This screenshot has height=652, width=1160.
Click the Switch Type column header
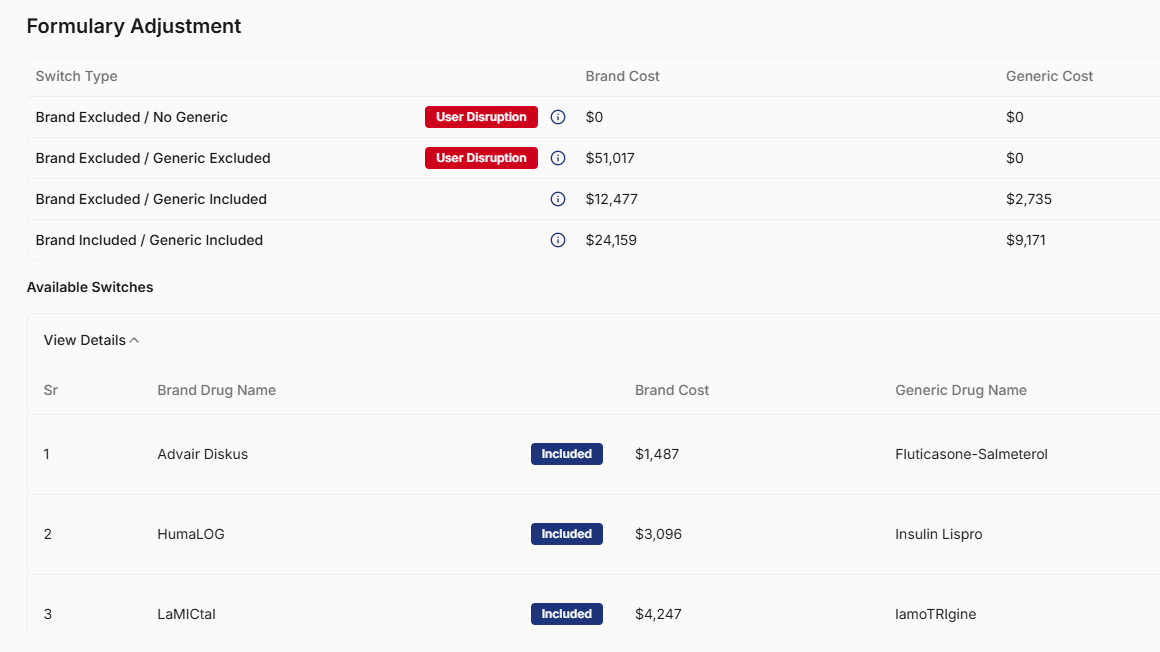pos(76,76)
